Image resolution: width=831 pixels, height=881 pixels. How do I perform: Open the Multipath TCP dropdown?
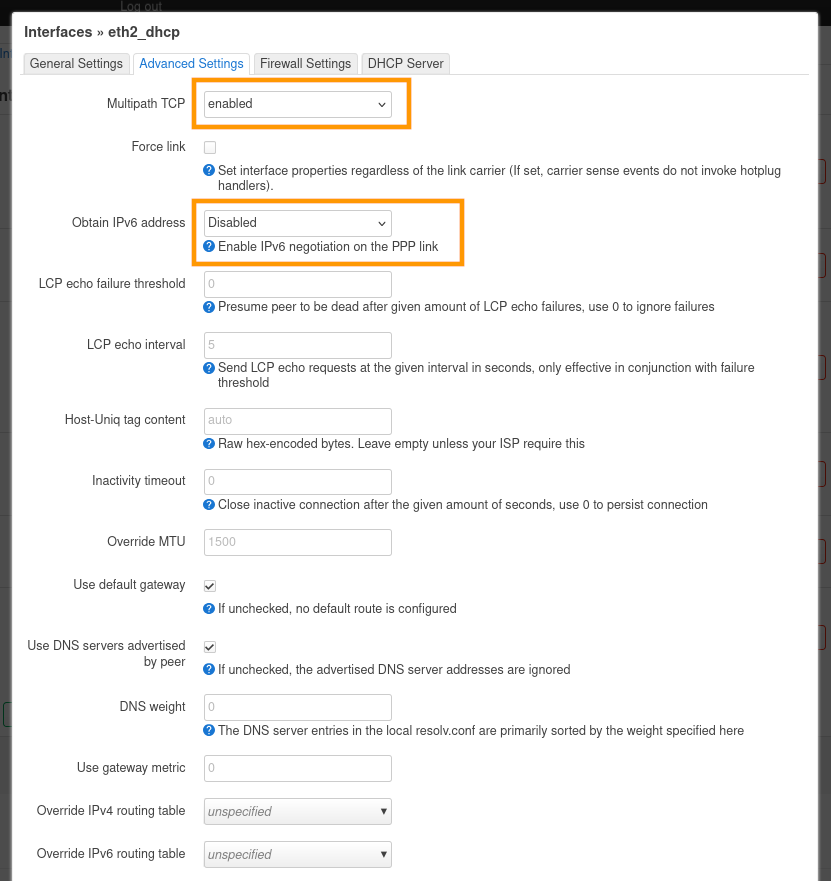coord(298,104)
